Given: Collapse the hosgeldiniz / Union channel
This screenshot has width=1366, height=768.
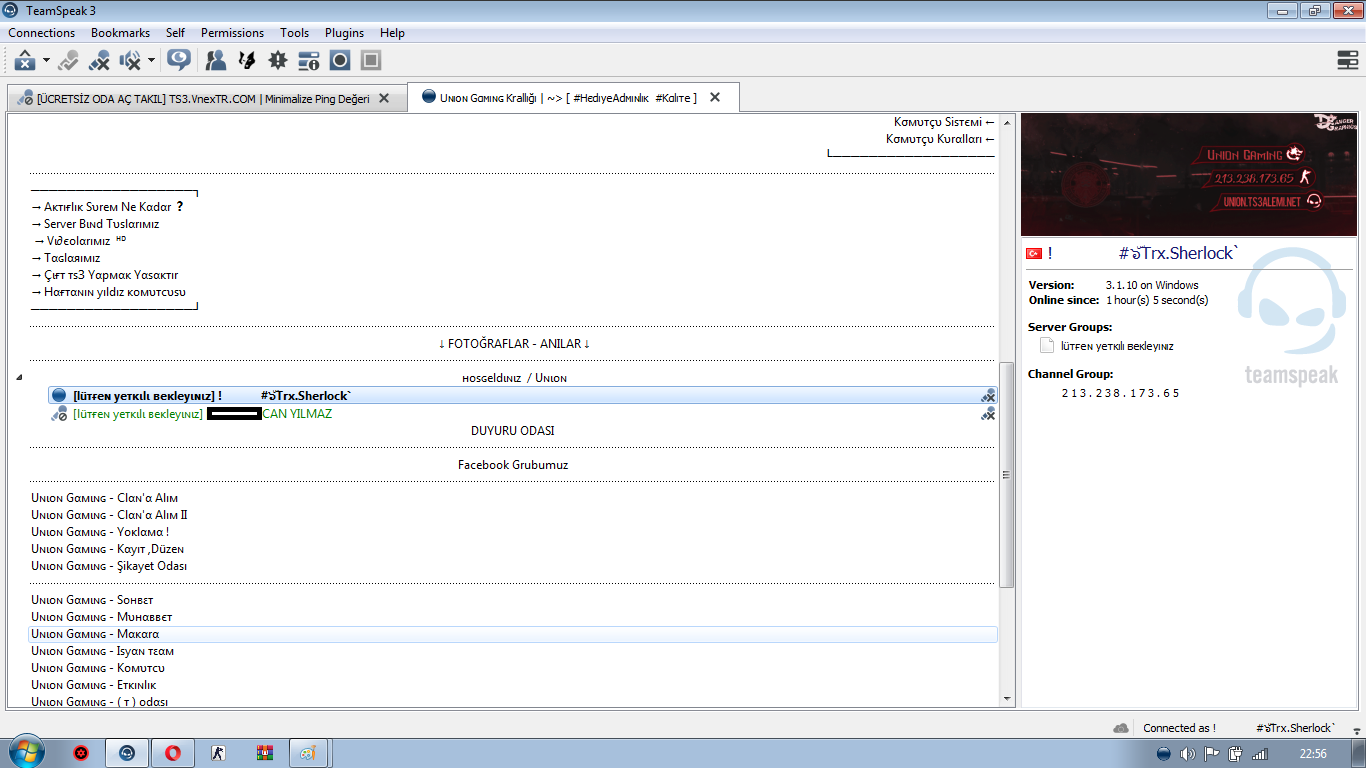Looking at the screenshot, I should [x=18, y=378].
